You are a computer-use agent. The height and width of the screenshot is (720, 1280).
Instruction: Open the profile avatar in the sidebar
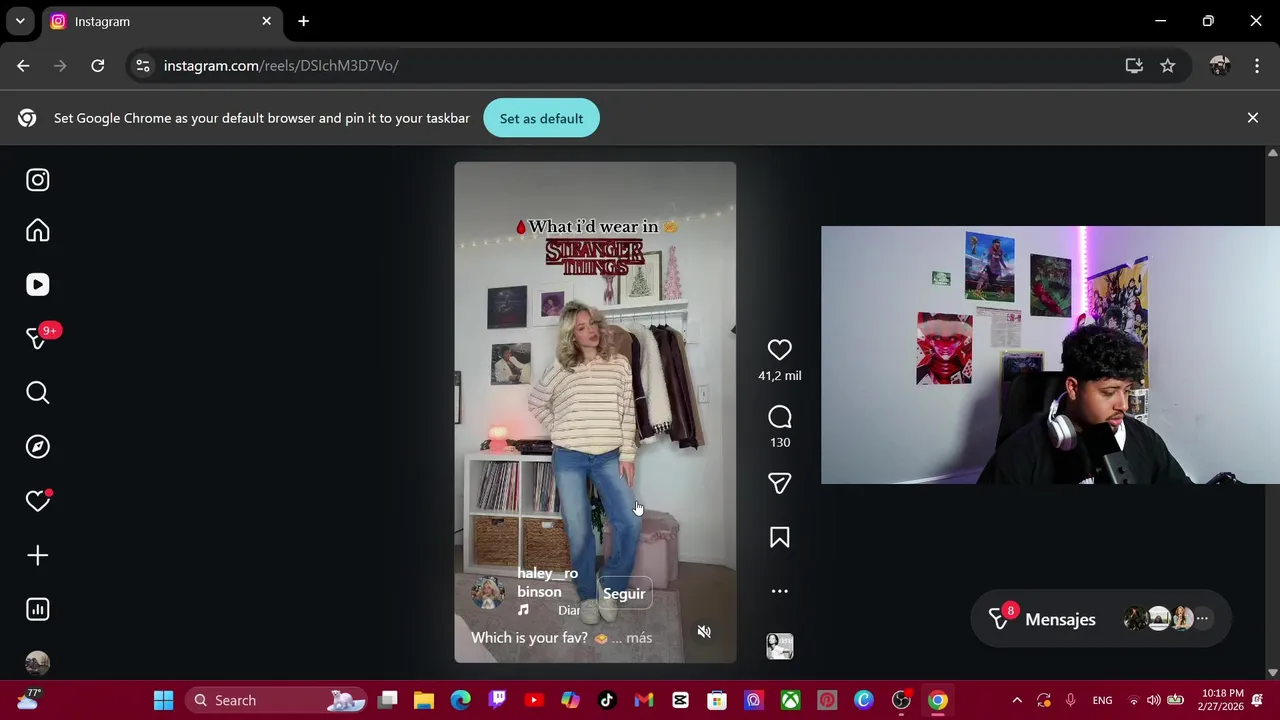click(37, 663)
